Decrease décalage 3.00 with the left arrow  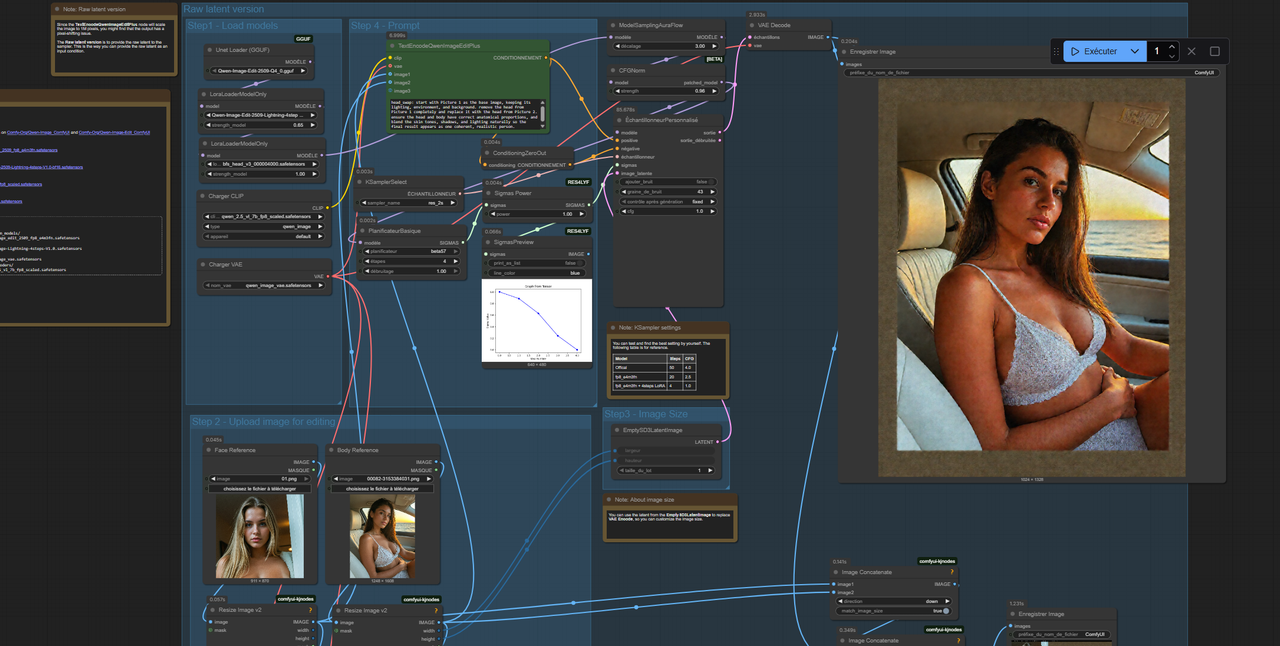point(617,46)
